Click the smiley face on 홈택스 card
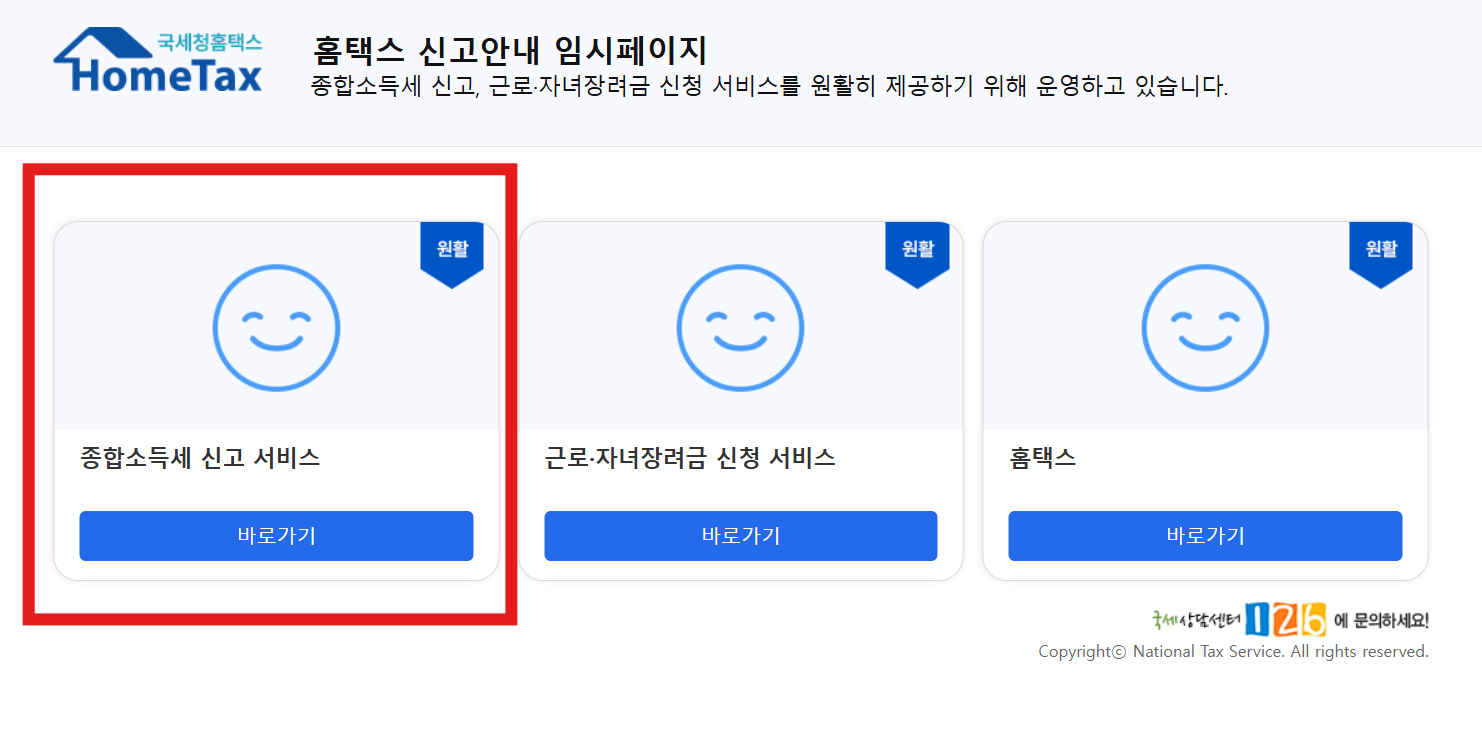This screenshot has width=1482, height=730. coord(1205,327)
